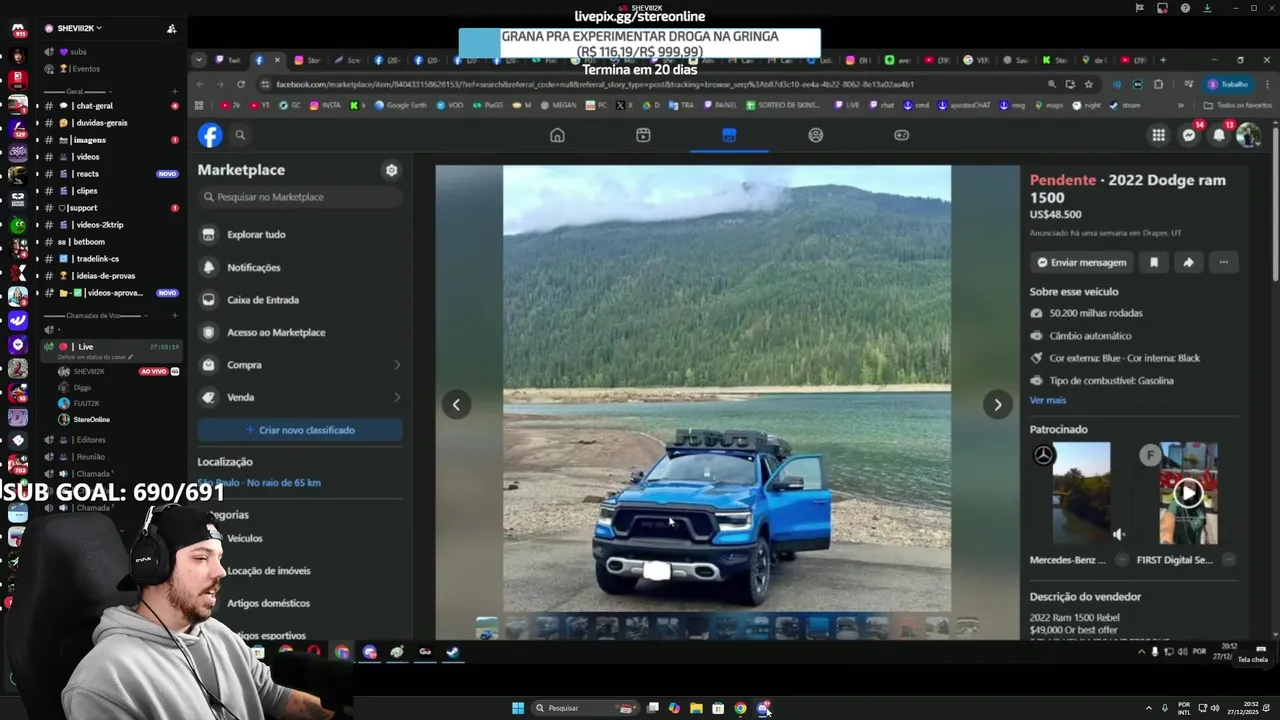The image size is (1280, 720).
Task: Open Notificações in Marketplace sidebar
Action: (x=300, y=267)
